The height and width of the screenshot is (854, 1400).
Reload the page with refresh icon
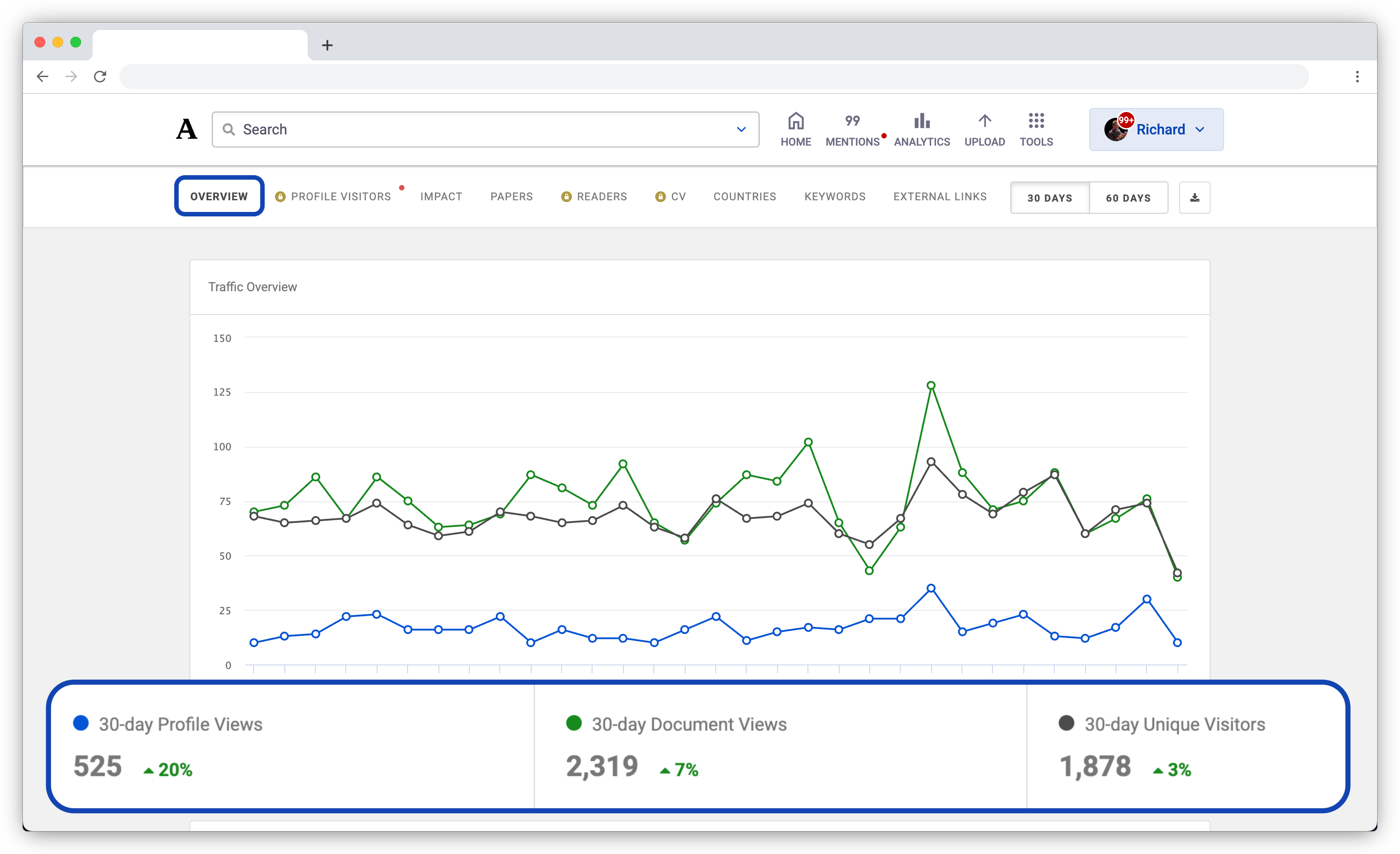100,76
